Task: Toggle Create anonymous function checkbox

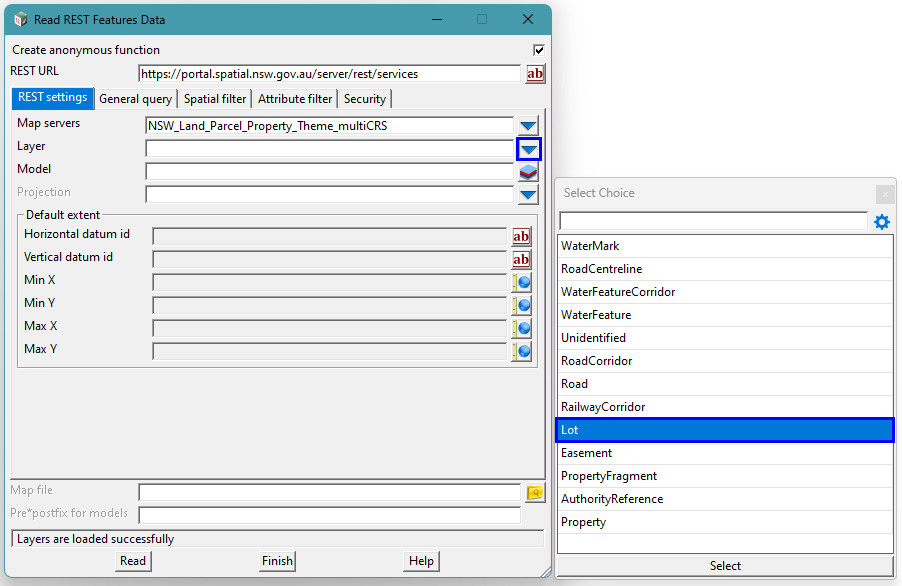Action: [539, 50]
